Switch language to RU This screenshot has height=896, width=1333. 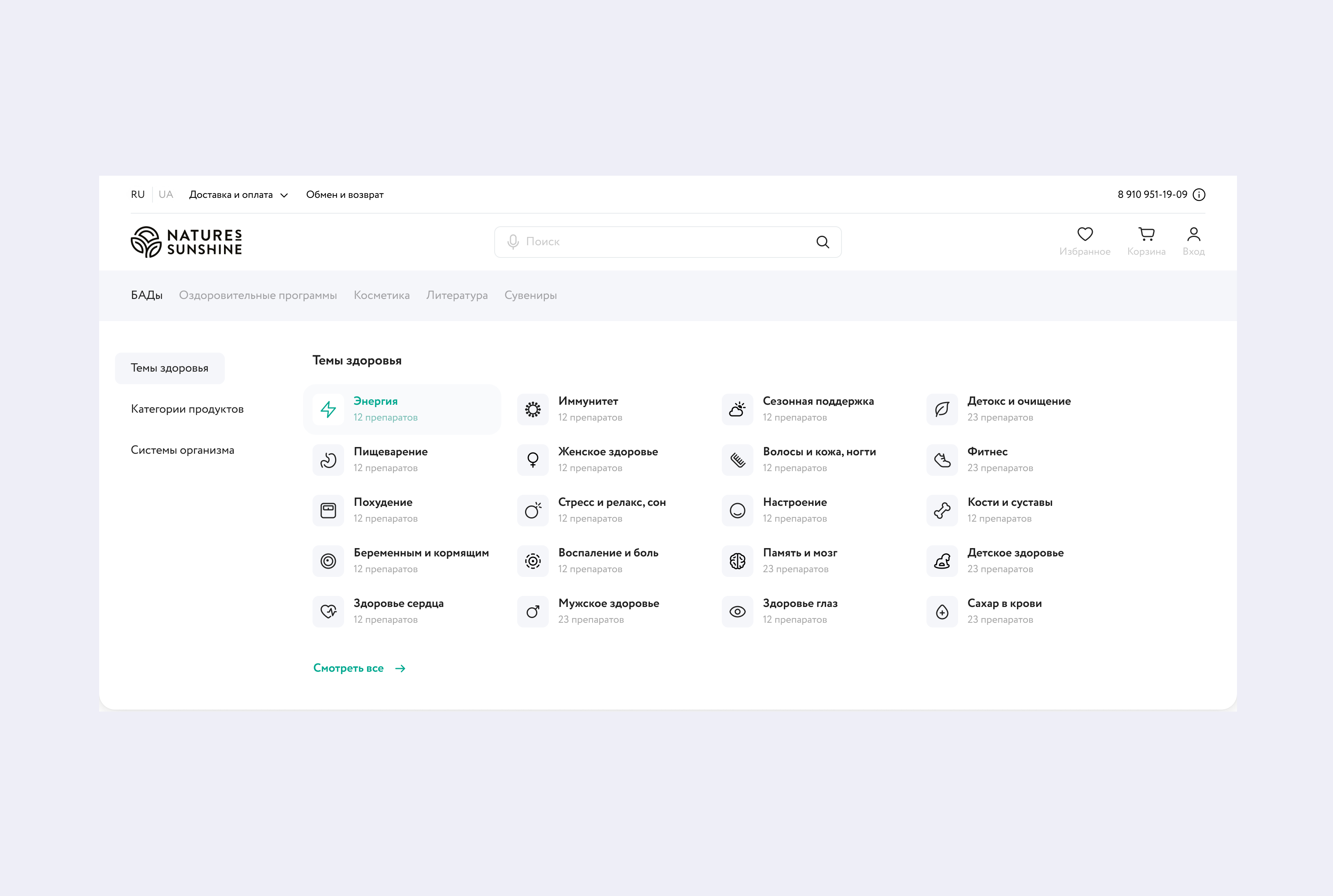click(138, 194)
